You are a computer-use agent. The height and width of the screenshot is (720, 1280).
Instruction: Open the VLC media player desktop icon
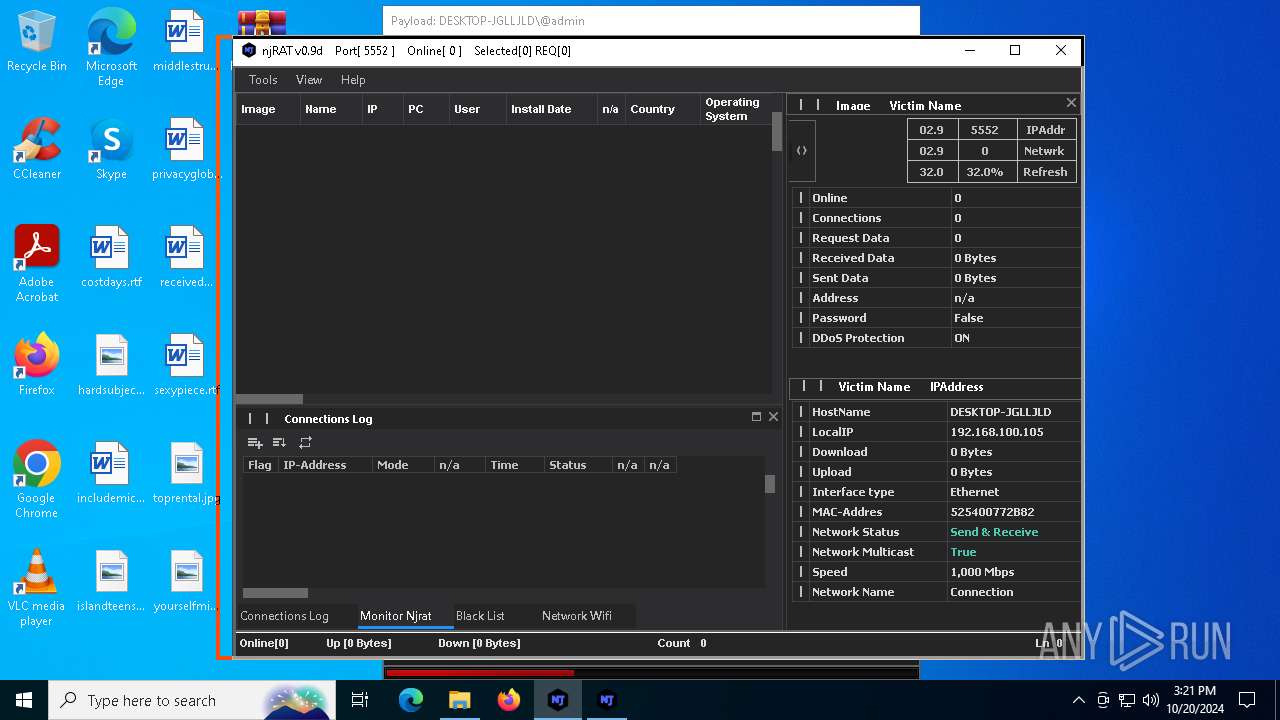(37, 588)
